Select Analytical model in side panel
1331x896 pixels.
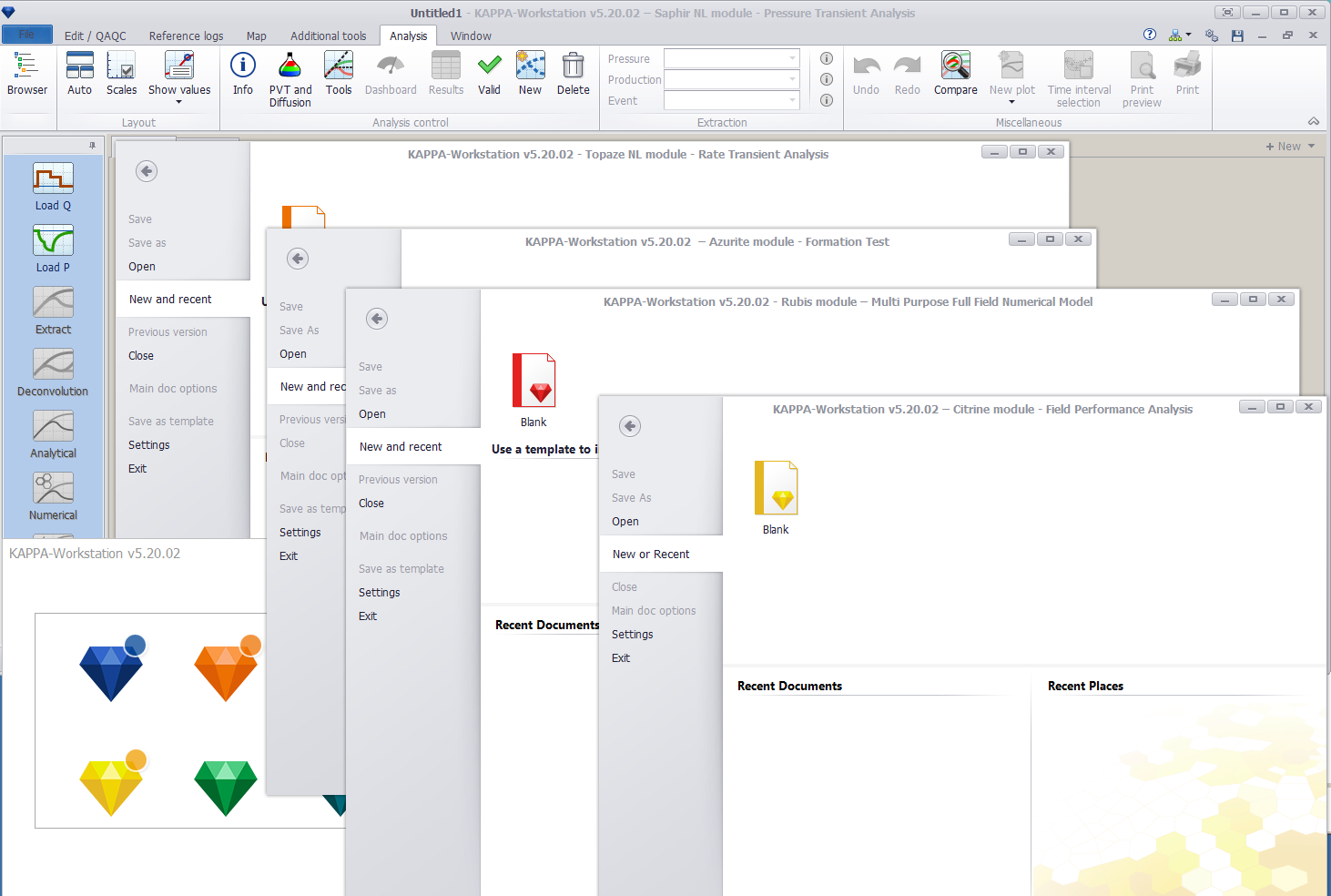tap(53, 434)
